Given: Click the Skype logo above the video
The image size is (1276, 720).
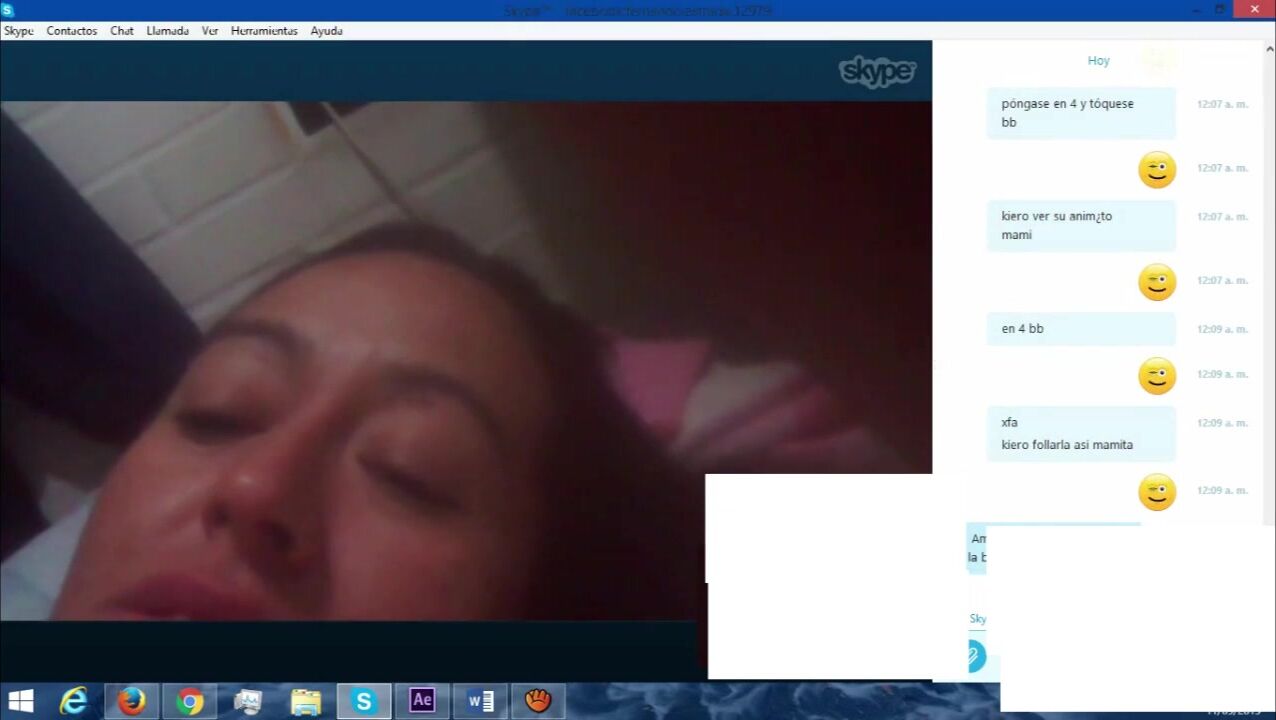Looking at the screenshot, I should tap(877, 71).
